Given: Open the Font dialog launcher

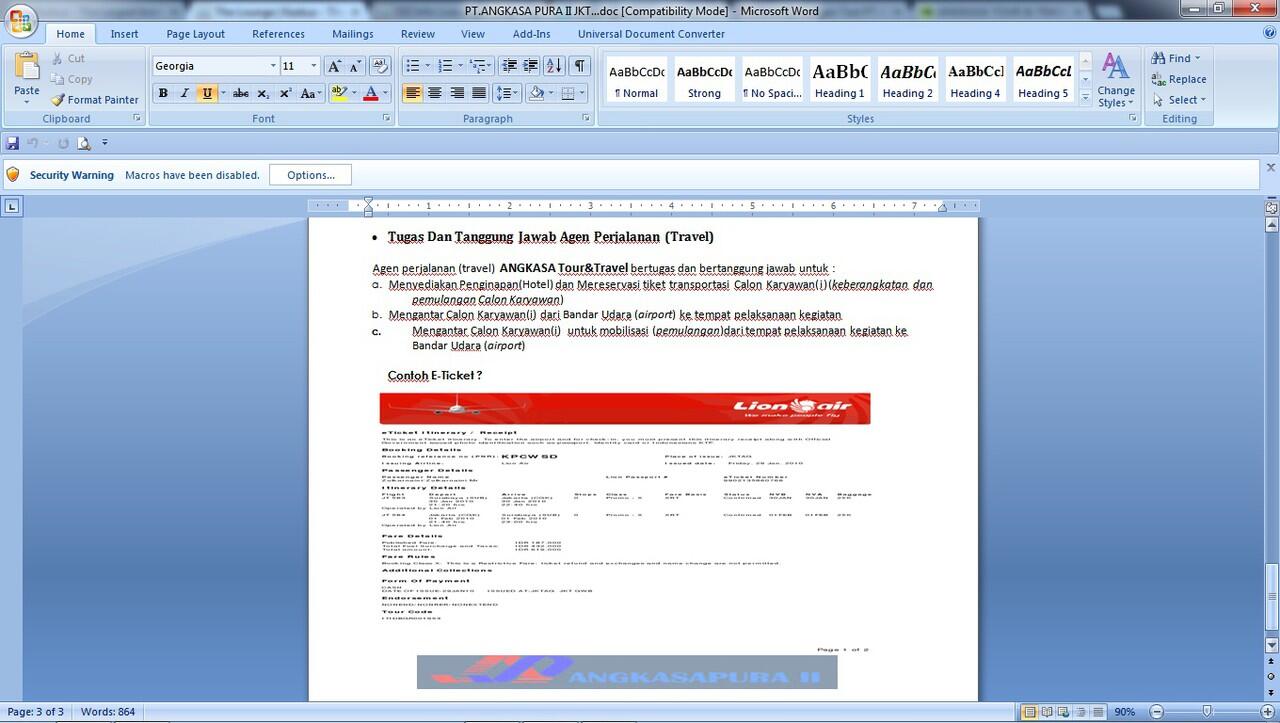Looking at the screenshot, I should pos(387,118).
